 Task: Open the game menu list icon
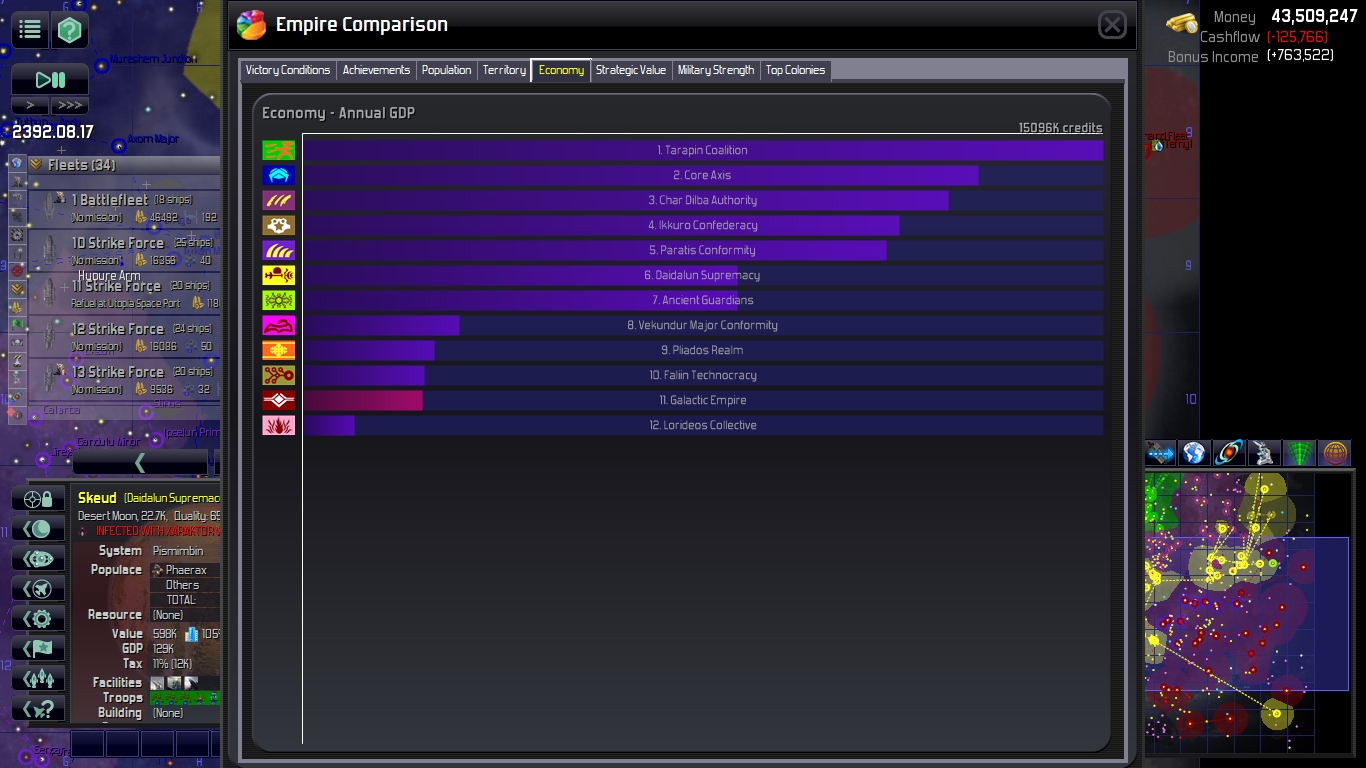[30, 30]
